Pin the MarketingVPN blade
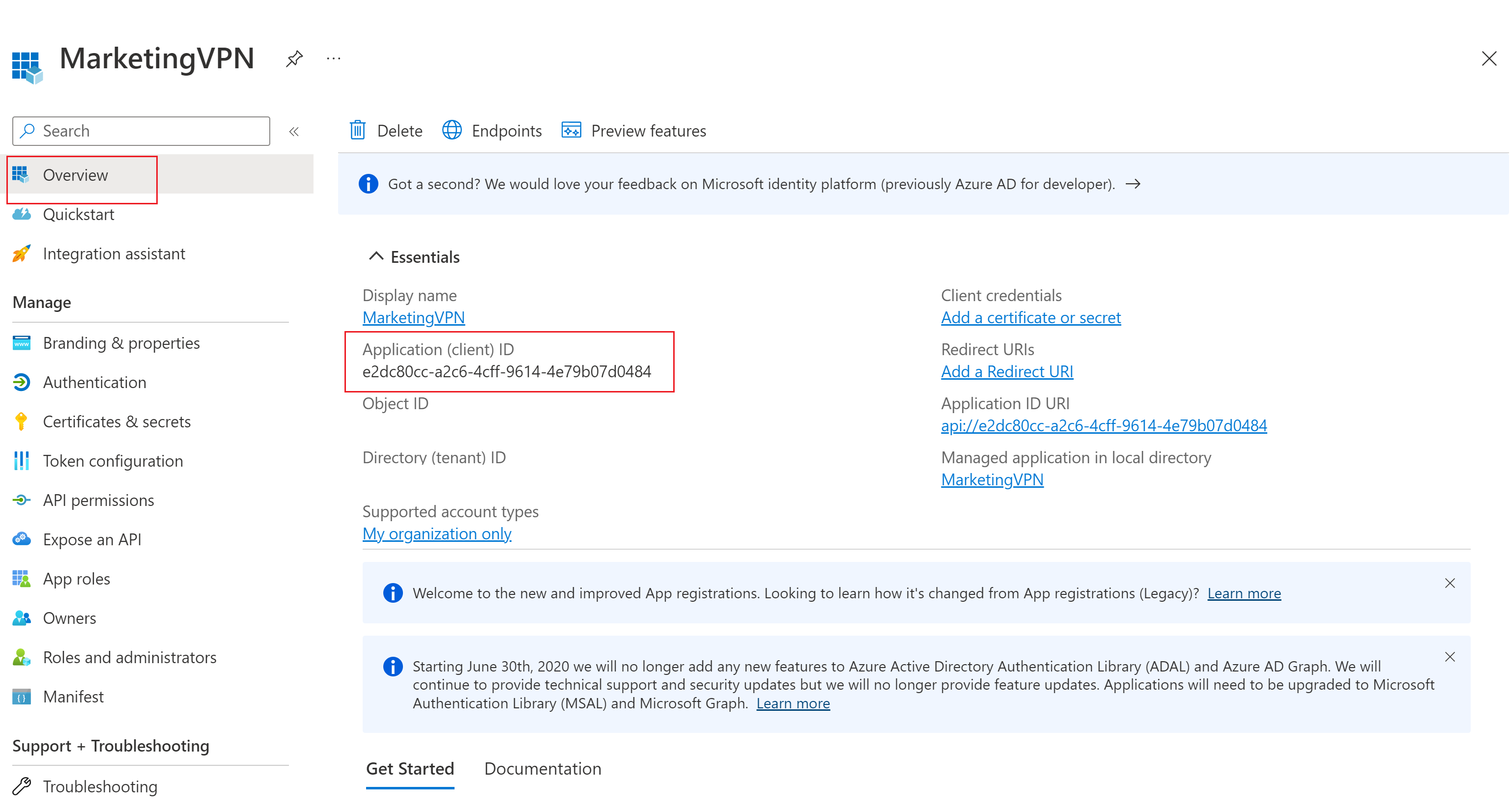 point(294,58)
